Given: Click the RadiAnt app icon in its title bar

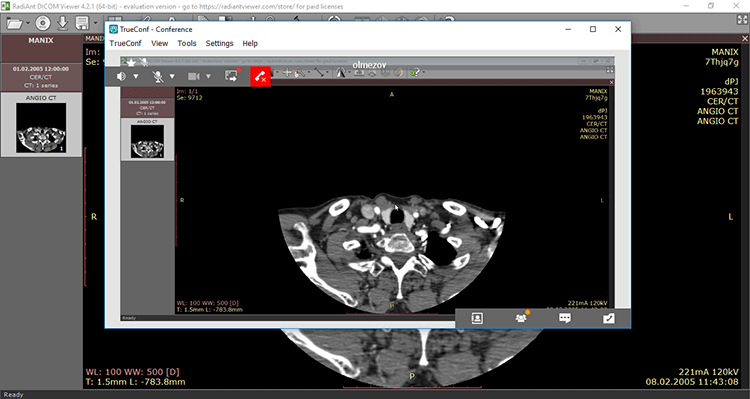Looking at the screenshot, I should click(x=5, y=6).
